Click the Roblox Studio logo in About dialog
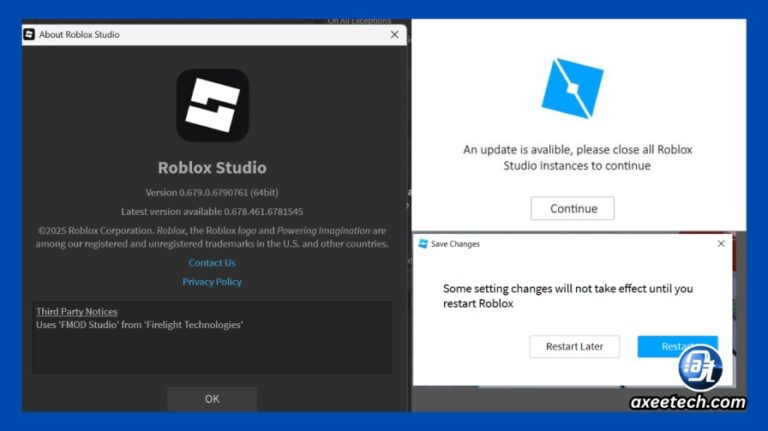 (x=213, y=105)
